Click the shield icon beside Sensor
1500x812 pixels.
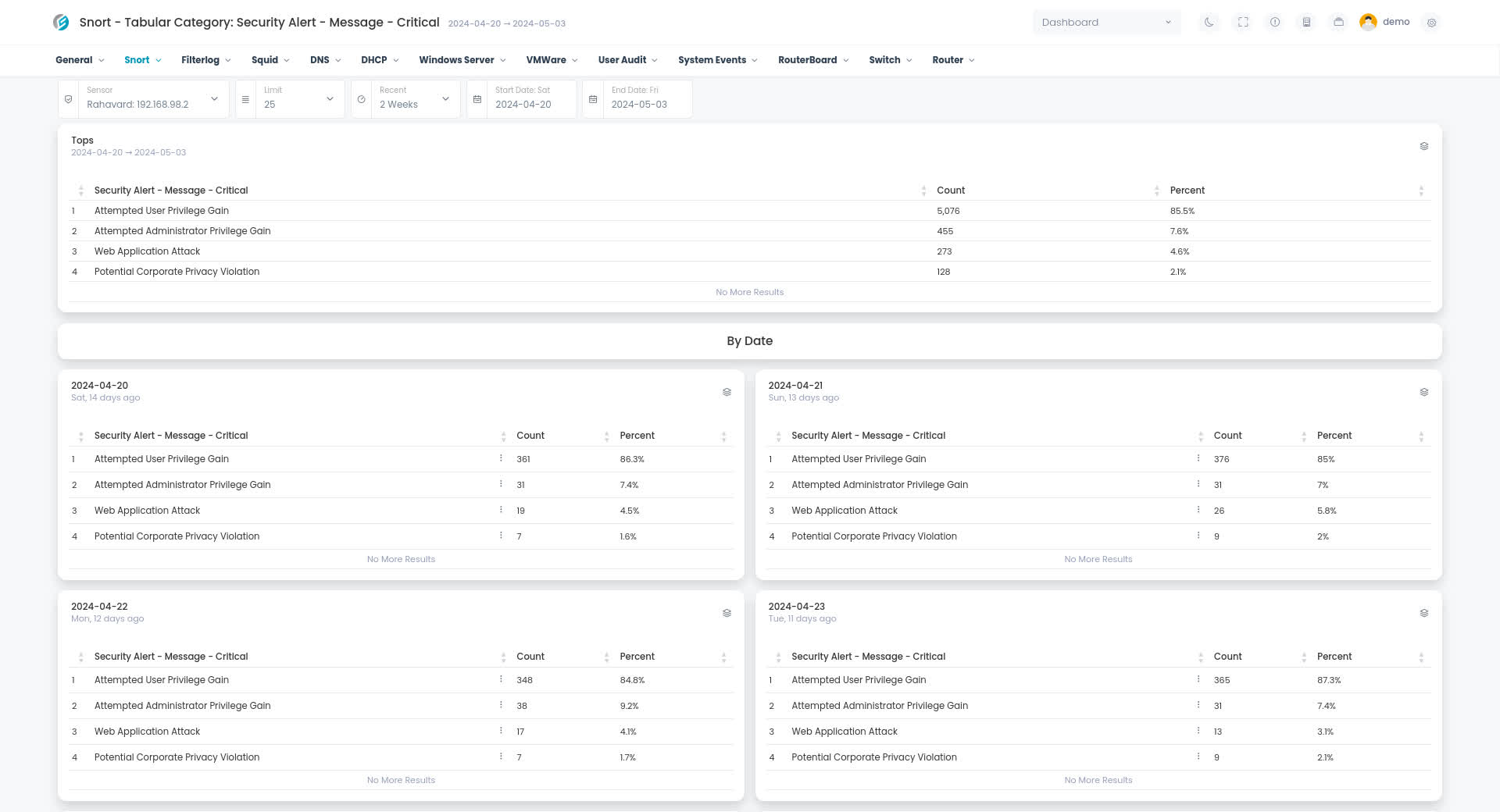(69, 99)
